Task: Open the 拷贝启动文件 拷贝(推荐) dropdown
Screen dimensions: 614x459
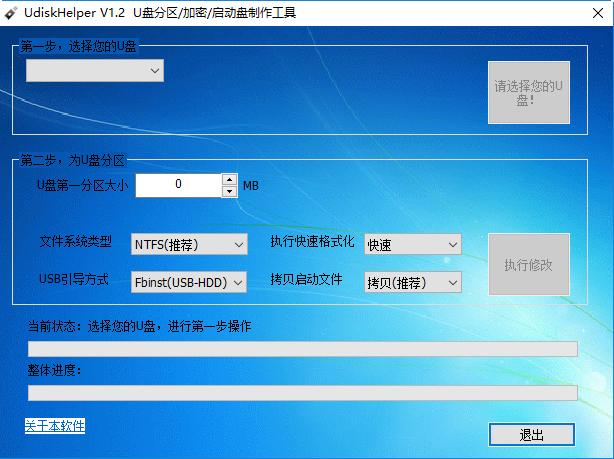Action: 412,282
